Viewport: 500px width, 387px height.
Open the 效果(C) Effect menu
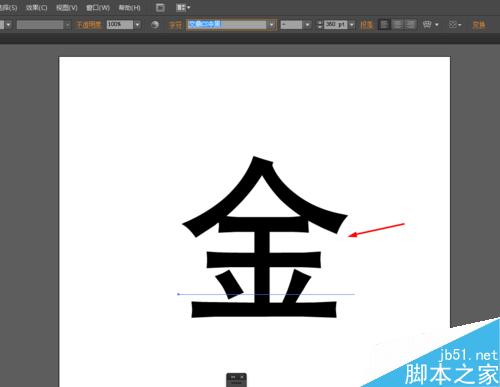click(37, 8)
